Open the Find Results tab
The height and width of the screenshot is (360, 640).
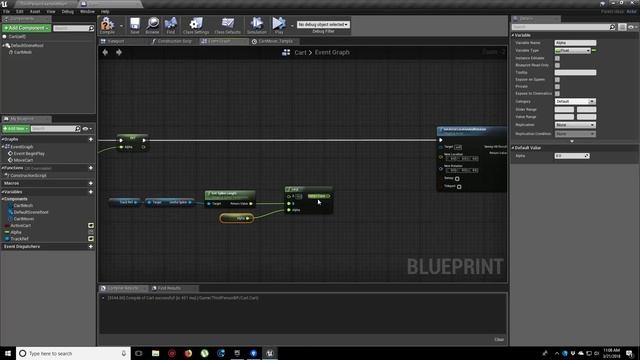point(169,288)
